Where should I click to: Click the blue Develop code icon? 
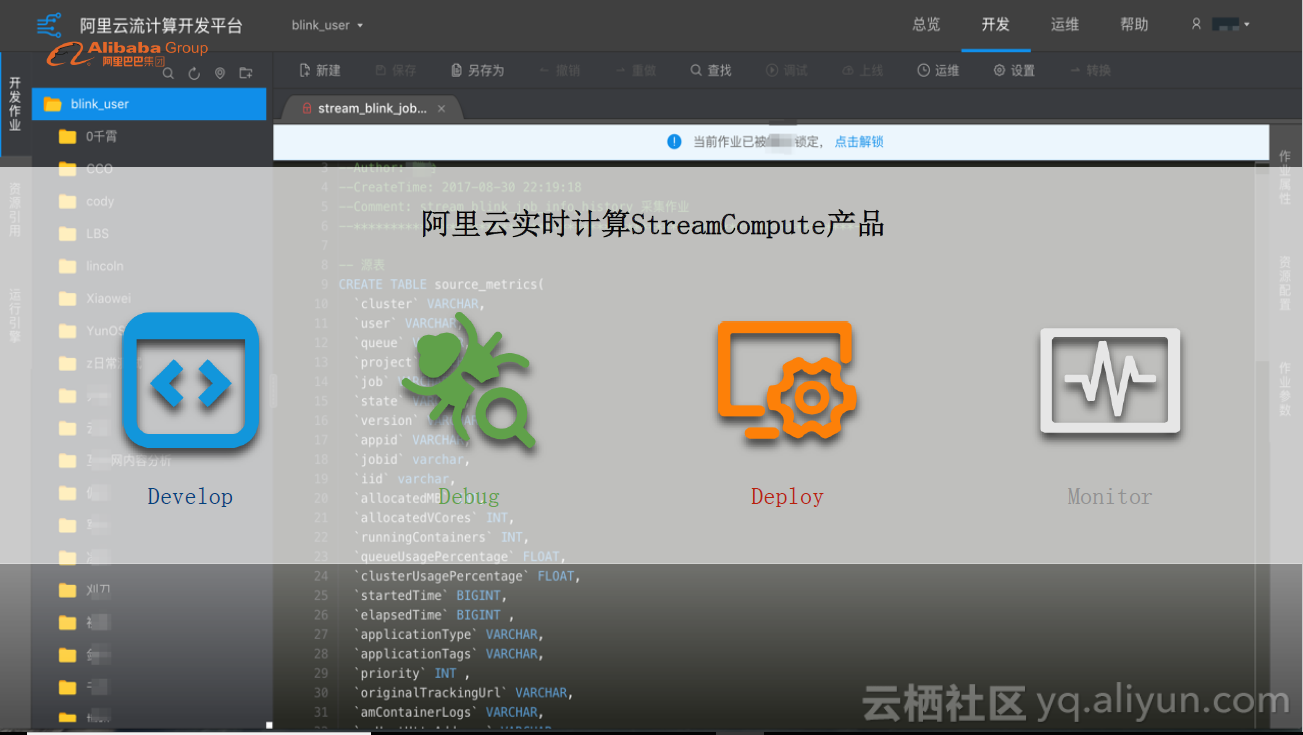coord(191,380)
